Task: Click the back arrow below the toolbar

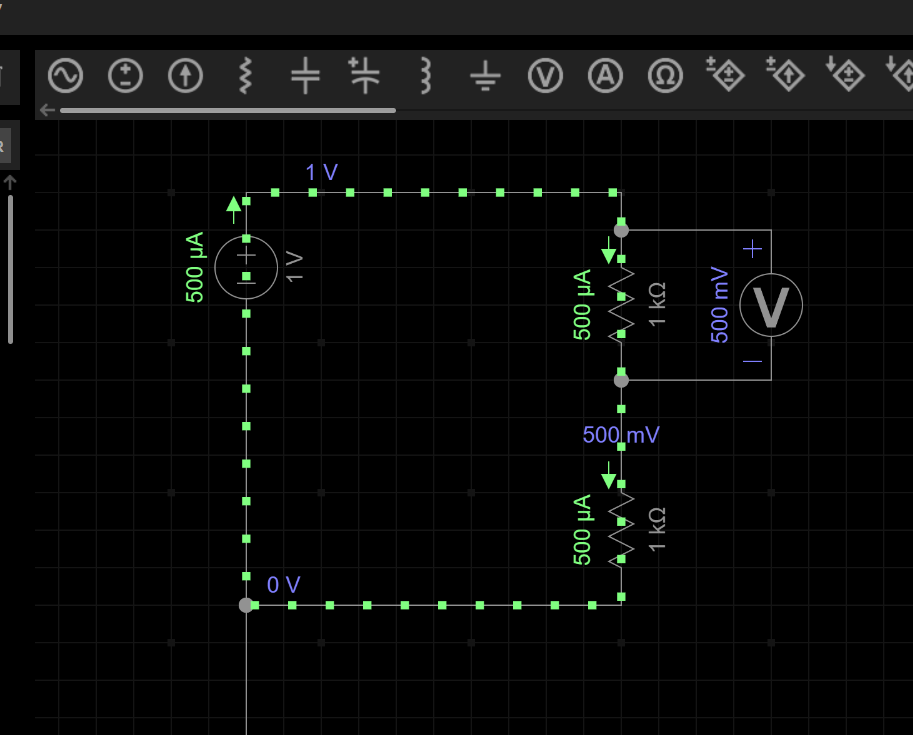Action: coord(46,110)
